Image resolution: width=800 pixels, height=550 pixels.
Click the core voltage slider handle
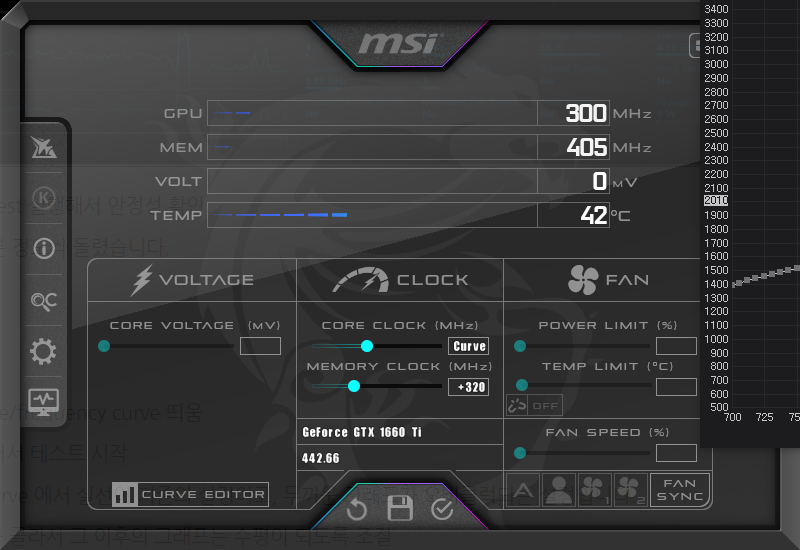coord(104,346)
